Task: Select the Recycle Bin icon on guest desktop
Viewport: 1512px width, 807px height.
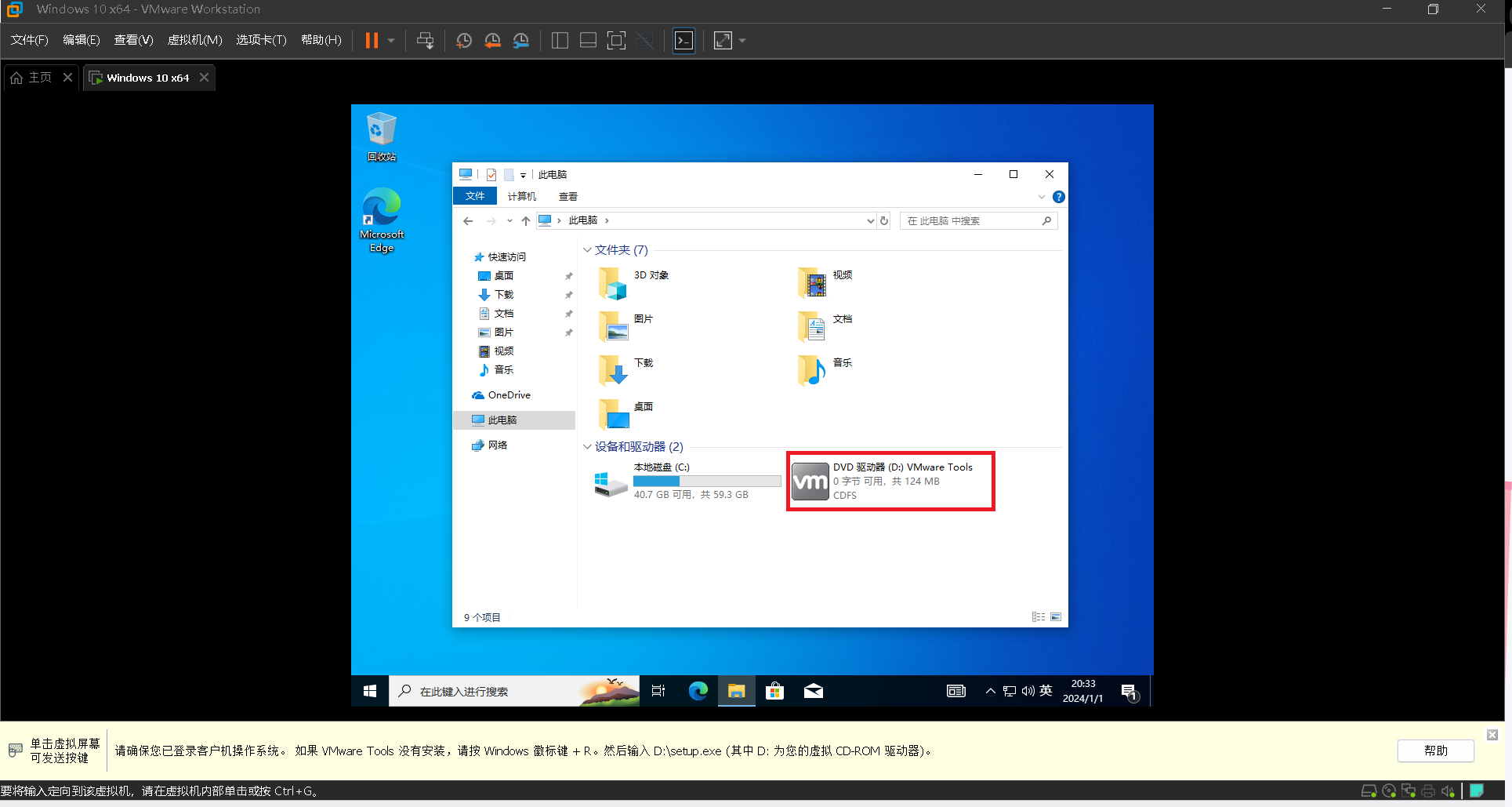Action: click(382, 136)
